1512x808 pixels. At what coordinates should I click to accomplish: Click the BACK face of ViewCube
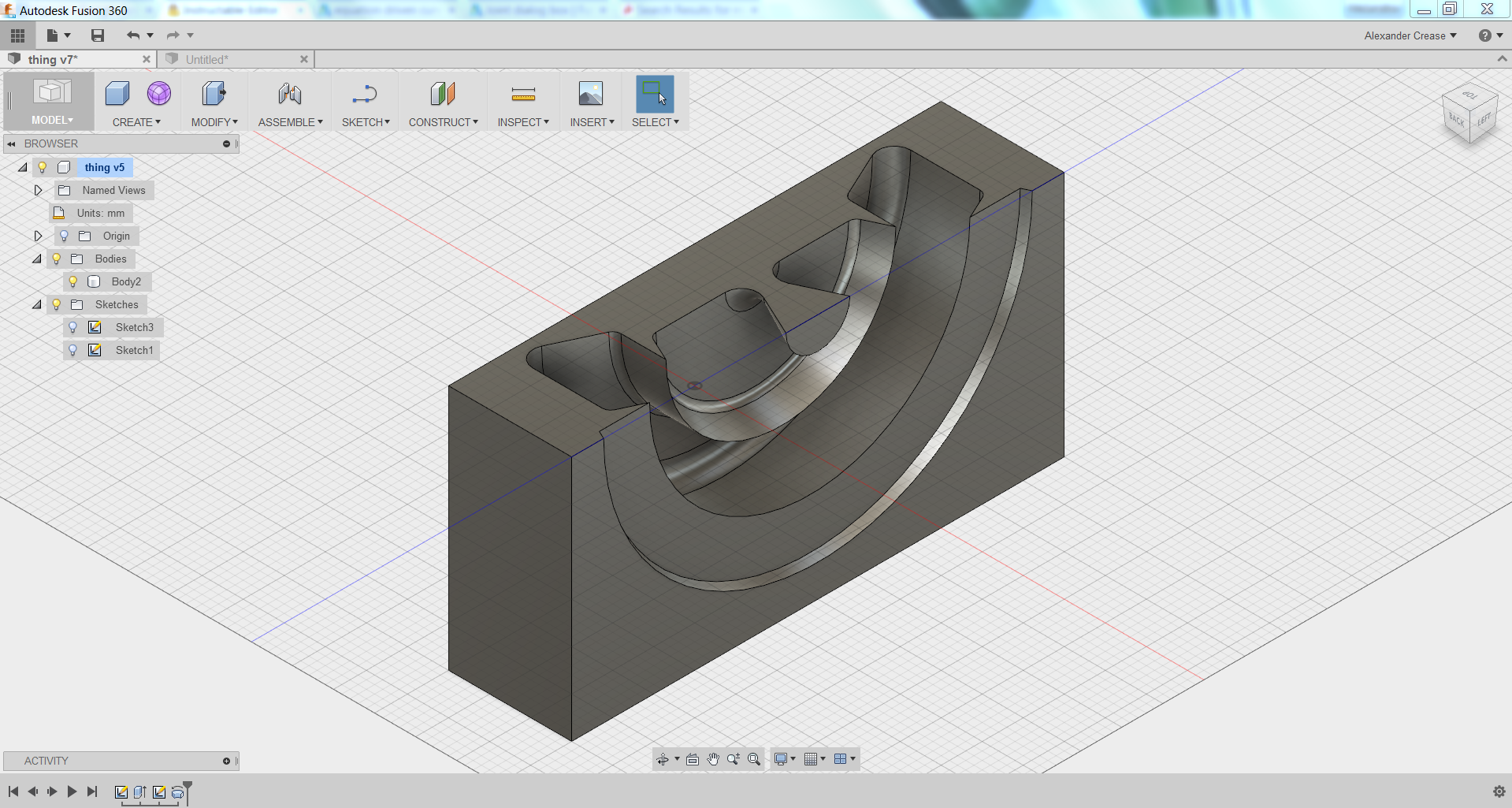(1456, 121)
